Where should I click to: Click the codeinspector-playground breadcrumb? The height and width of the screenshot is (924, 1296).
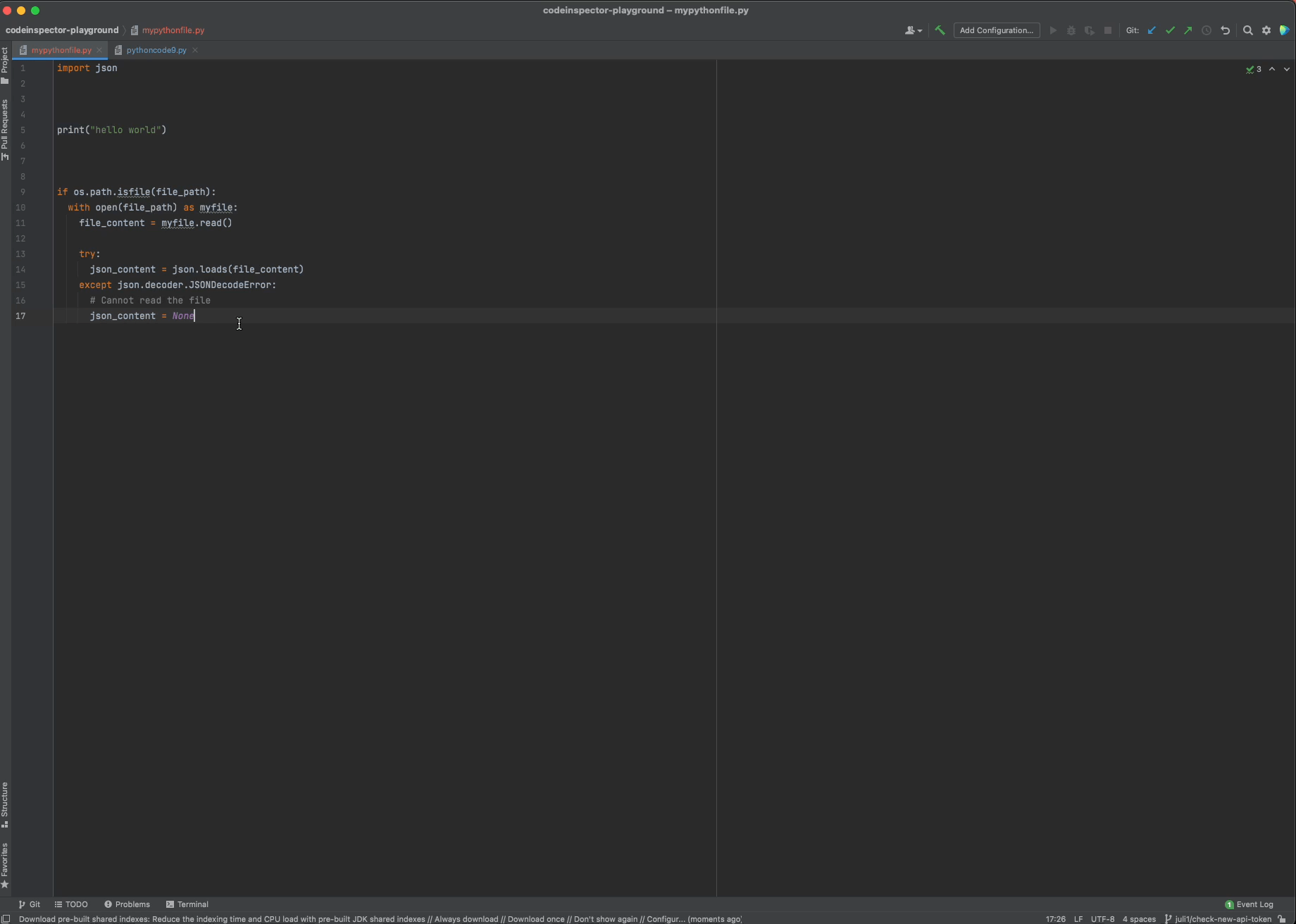[x=62, y=30]
